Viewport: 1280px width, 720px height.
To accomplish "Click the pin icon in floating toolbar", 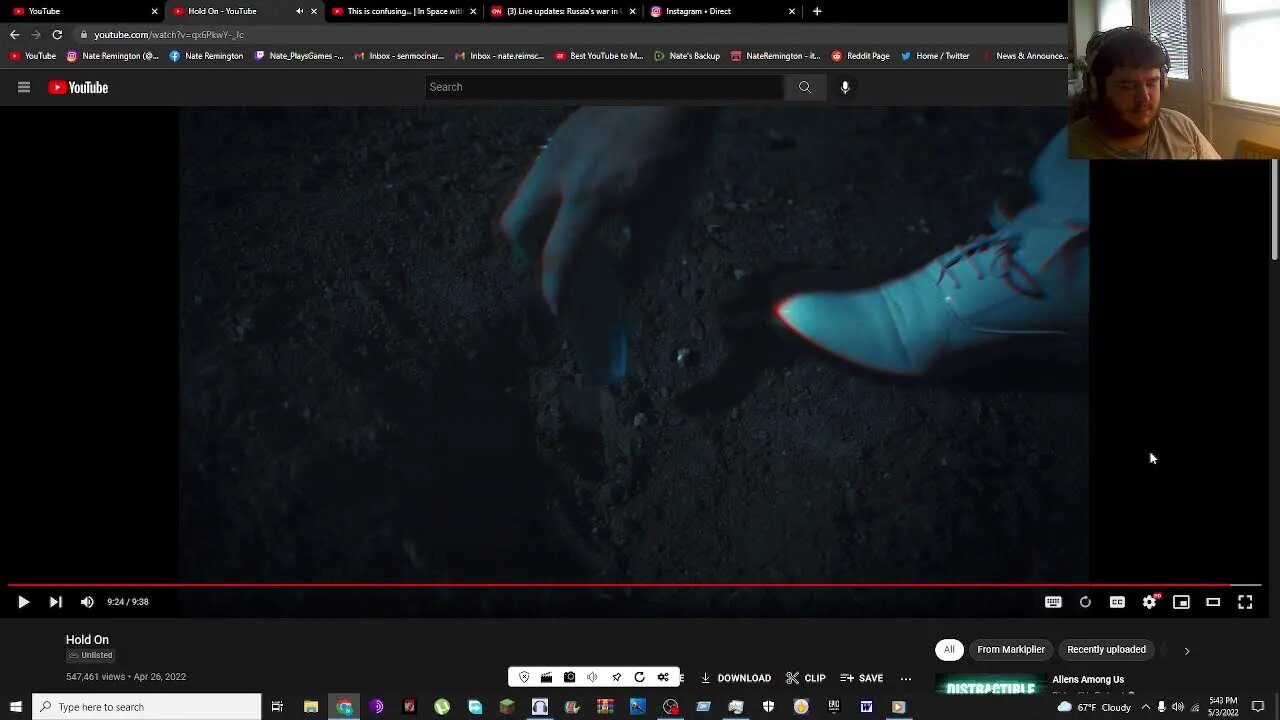I will point(616,677).
